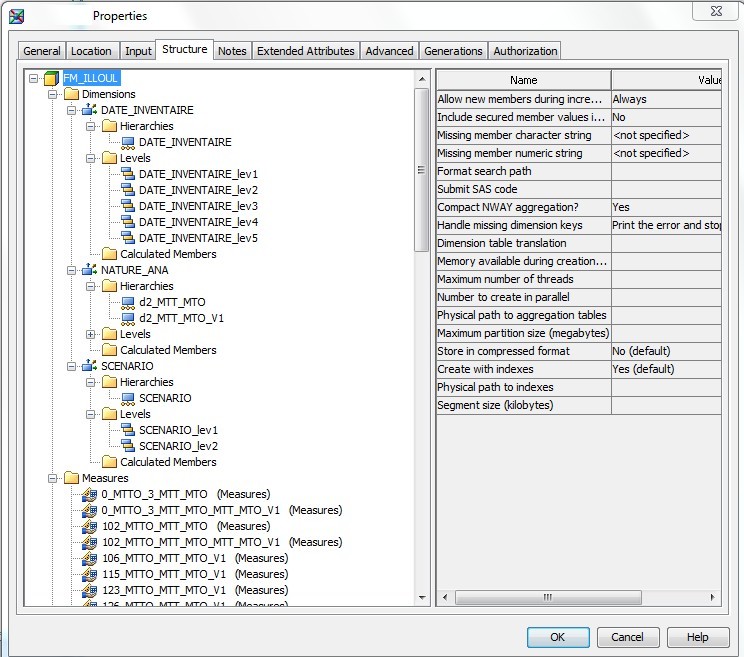Collapse the Measures folder node

tap(53, 478)
